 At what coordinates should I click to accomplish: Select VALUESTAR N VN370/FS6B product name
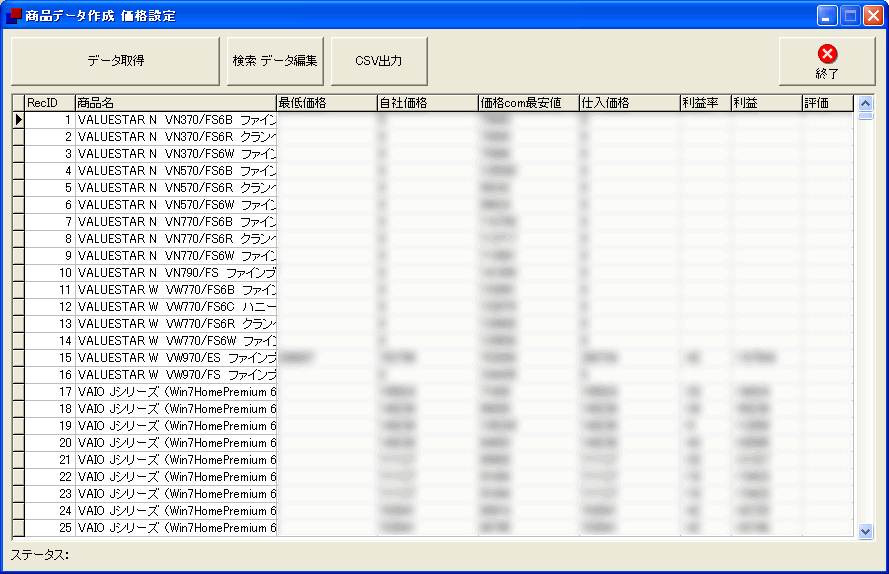(x=176, y=120)
